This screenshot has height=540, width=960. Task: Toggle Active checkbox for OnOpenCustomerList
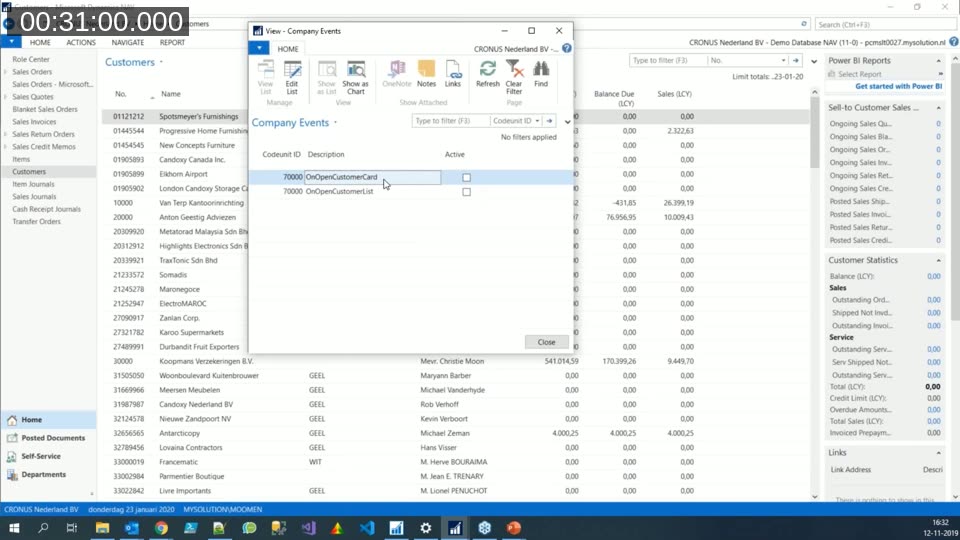pyautogui.click(x=467, y=192)
